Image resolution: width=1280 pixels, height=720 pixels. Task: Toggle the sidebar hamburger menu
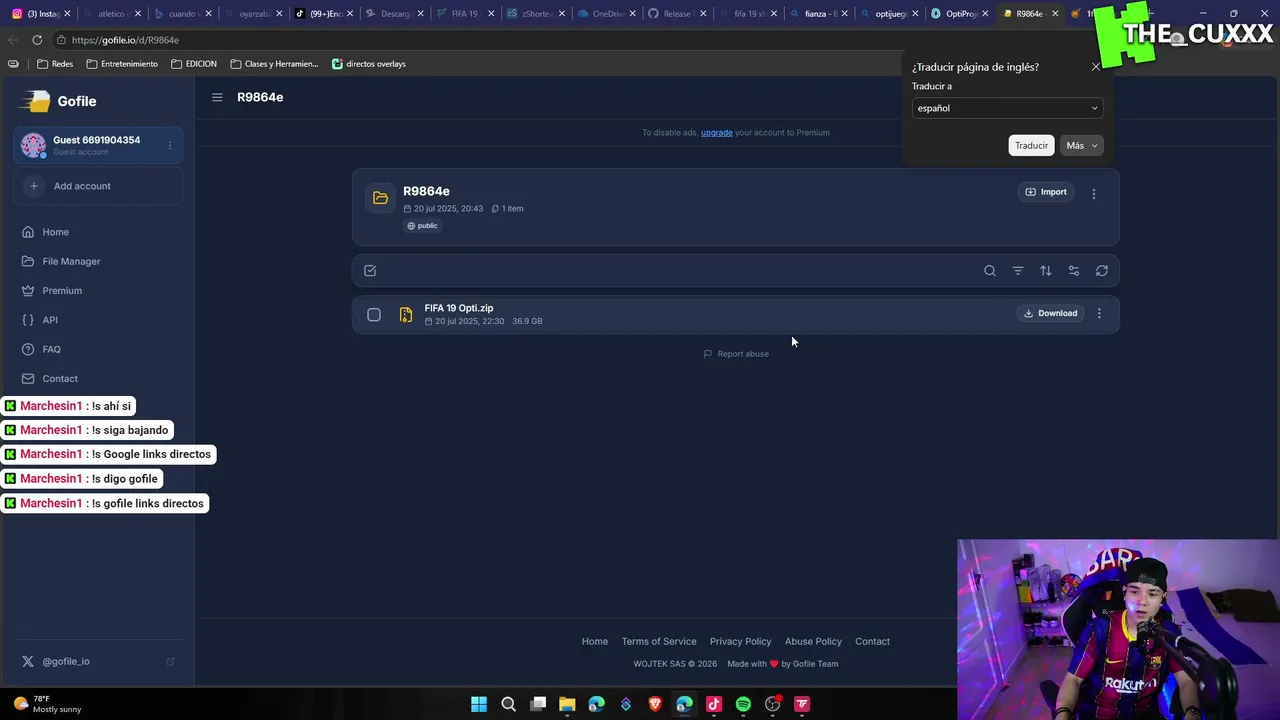(x=217, y=97)
